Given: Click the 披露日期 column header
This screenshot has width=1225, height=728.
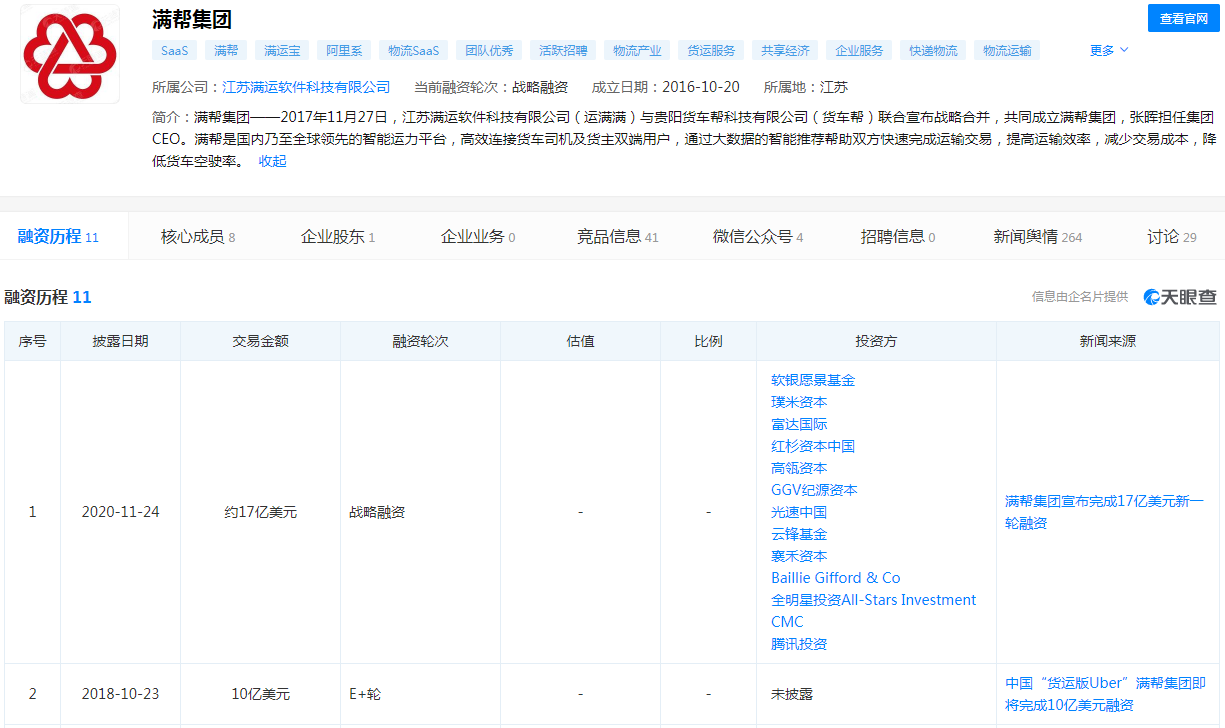Looking at the screenshot, I should point(120,341).
